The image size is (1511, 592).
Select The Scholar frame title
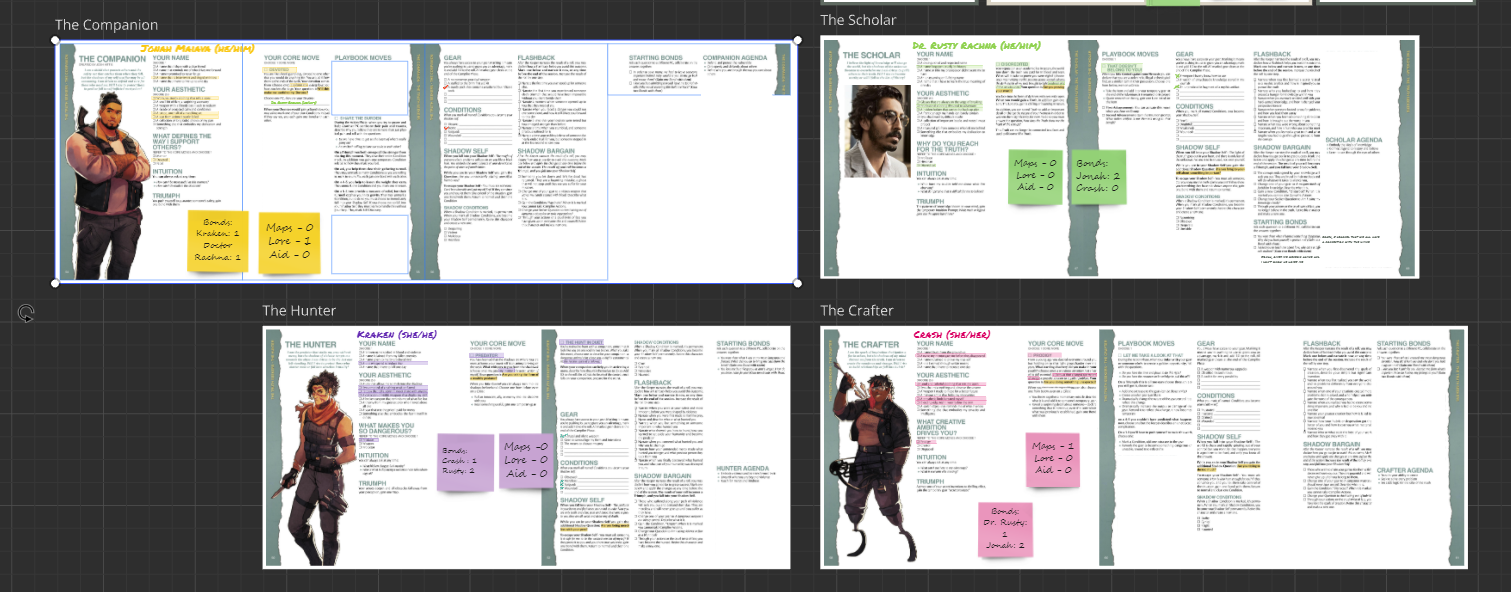coord(858,20)
